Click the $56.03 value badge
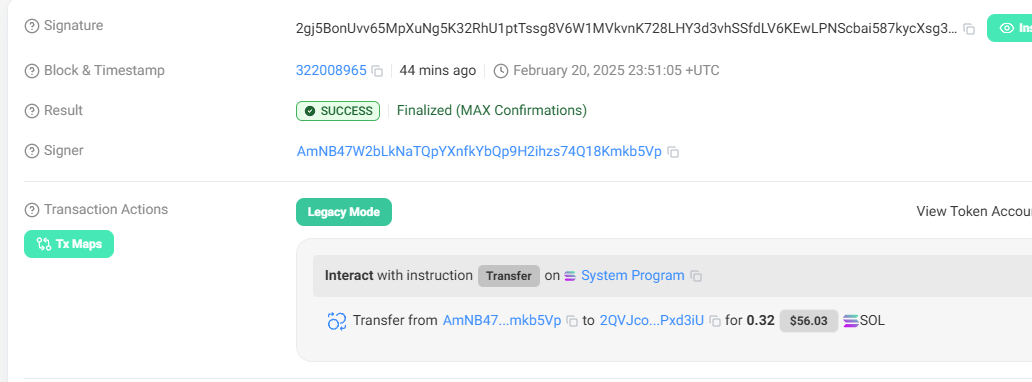1032x382 pixels. [809, 321]
